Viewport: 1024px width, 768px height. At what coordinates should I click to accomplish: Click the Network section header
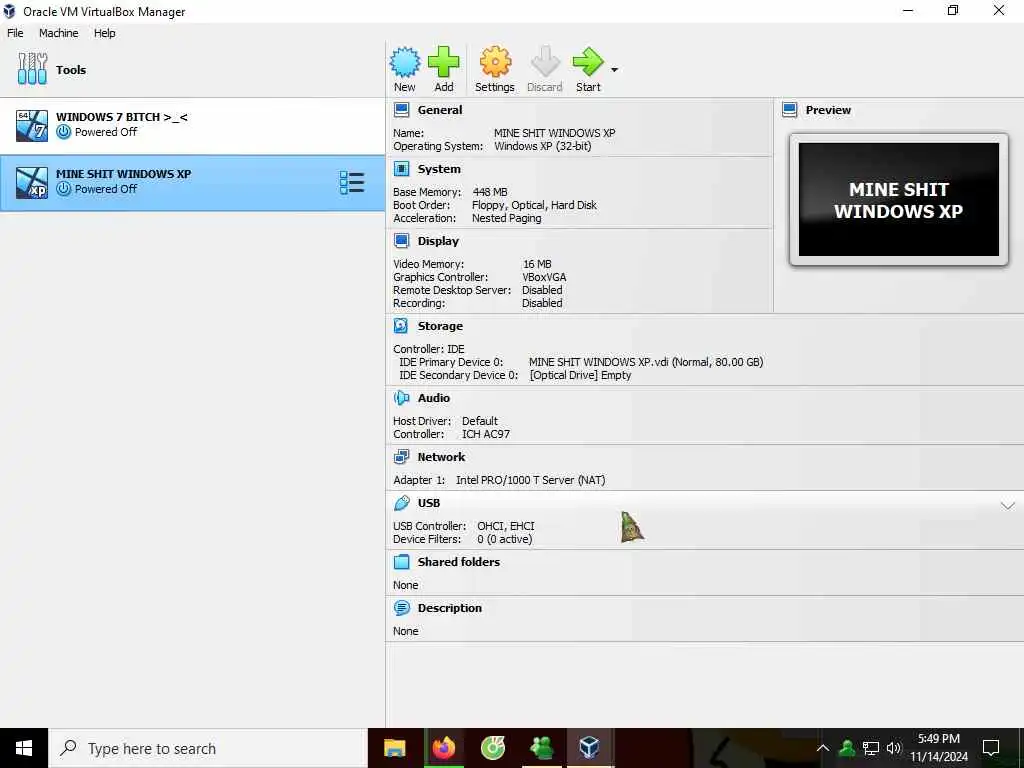pyautogui.click(x=441, y=456)
